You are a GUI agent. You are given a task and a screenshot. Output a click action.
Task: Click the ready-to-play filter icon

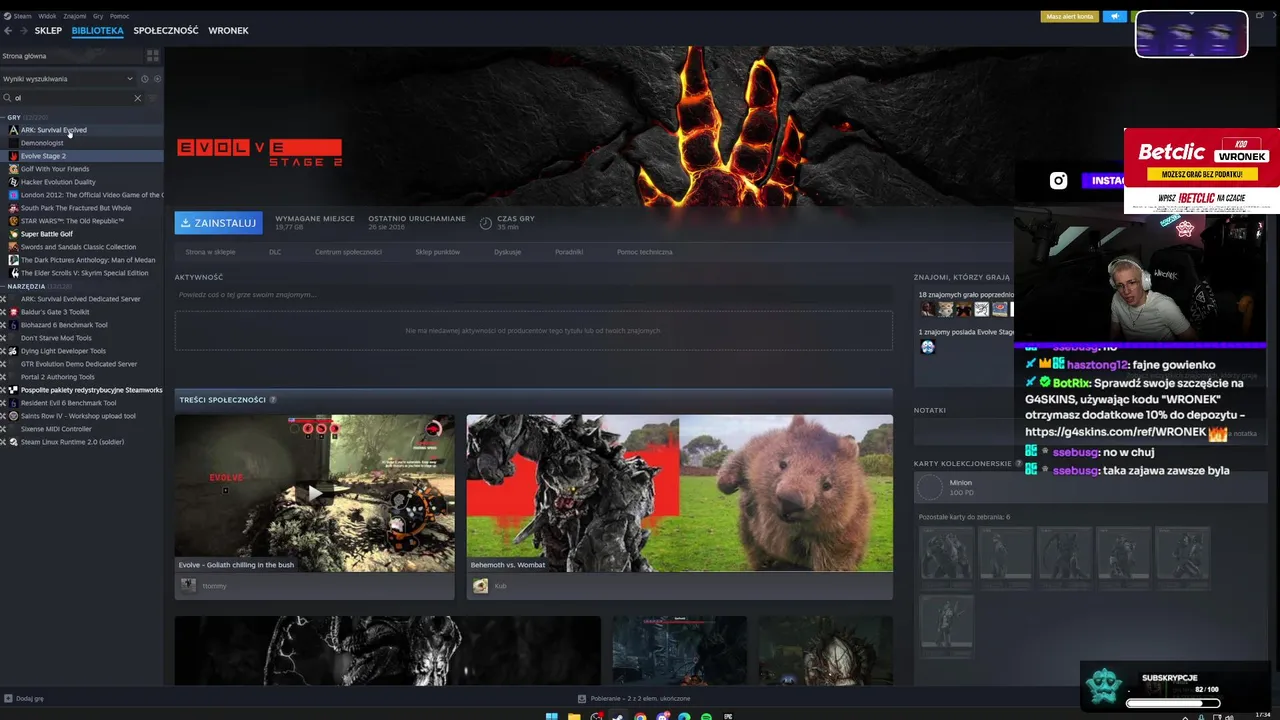point(157,79)
